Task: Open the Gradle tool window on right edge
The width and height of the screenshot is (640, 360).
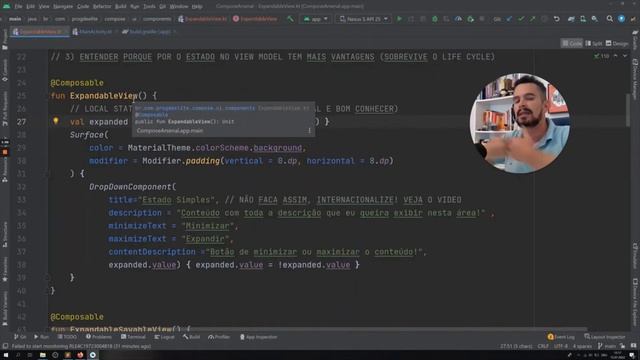Action: (x=635, y=40)
